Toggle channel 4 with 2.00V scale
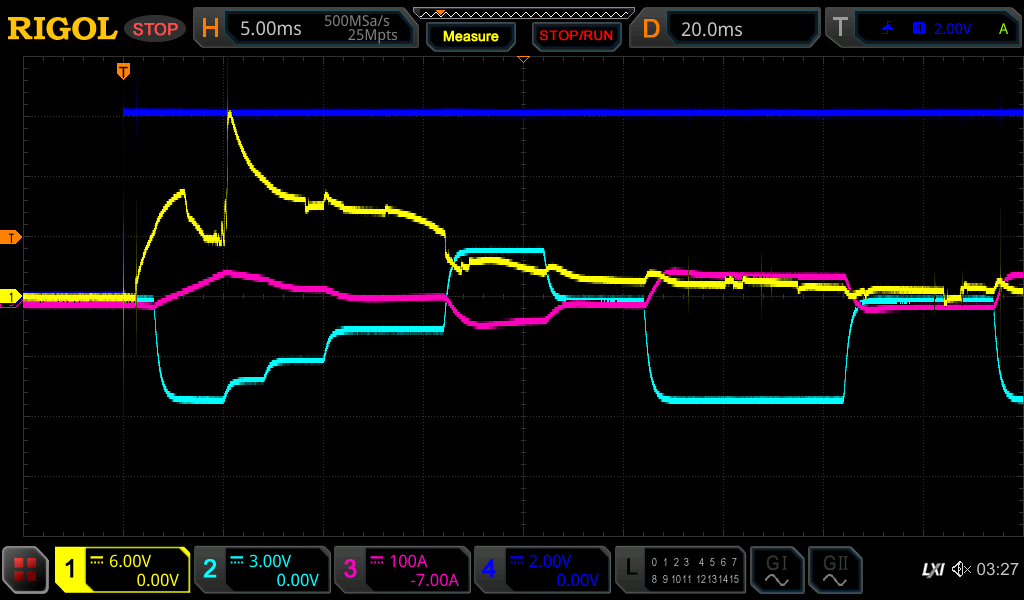This screenshot has height=600, width=1024. [541, 570]
